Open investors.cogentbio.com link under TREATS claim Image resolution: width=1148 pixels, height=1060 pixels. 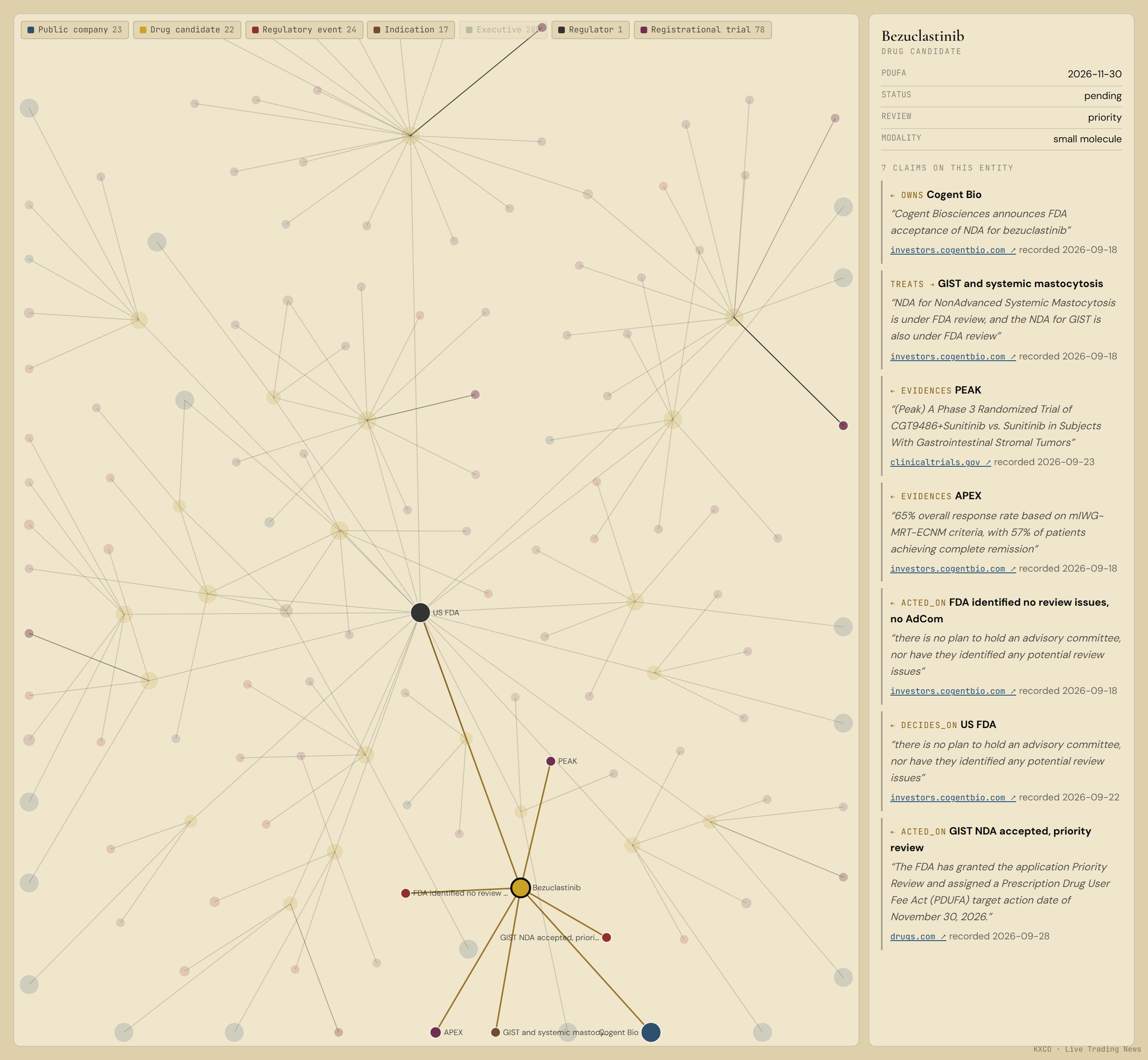pyautogui.click(x=953, y=357)
